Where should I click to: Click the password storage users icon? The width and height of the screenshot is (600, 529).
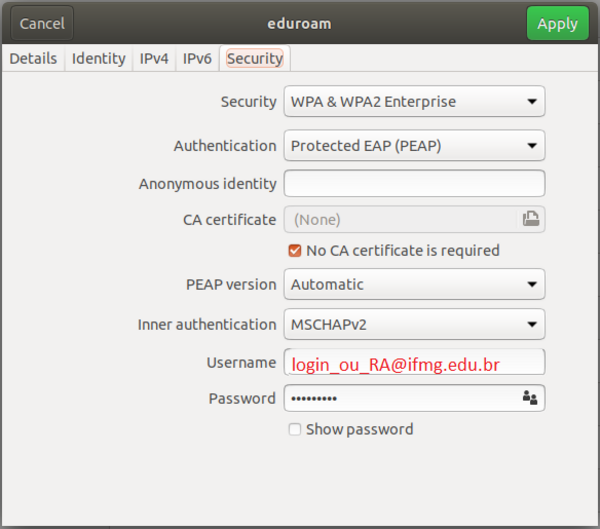point(530,398)
